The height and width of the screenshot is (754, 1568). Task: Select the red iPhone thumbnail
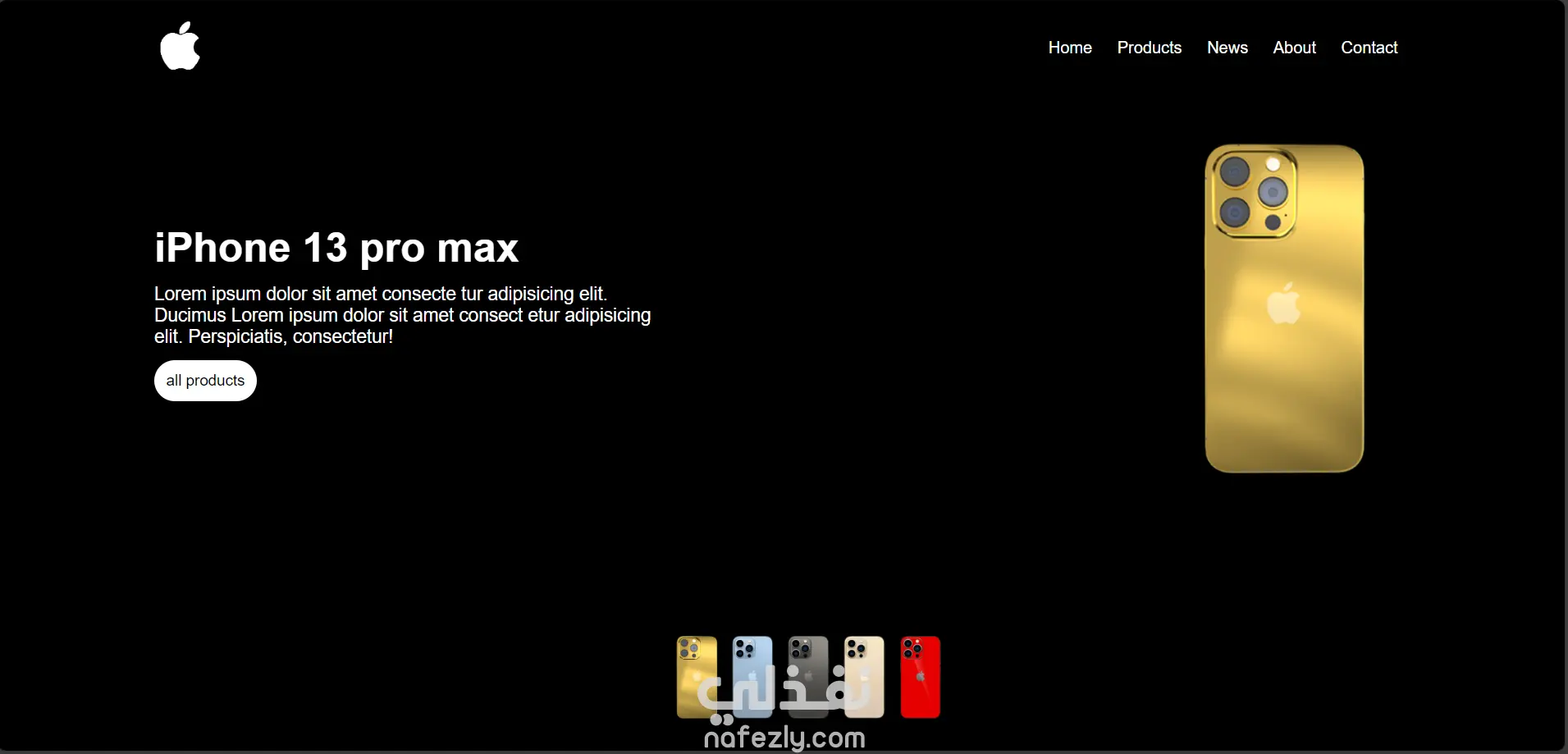coord(920,677)
